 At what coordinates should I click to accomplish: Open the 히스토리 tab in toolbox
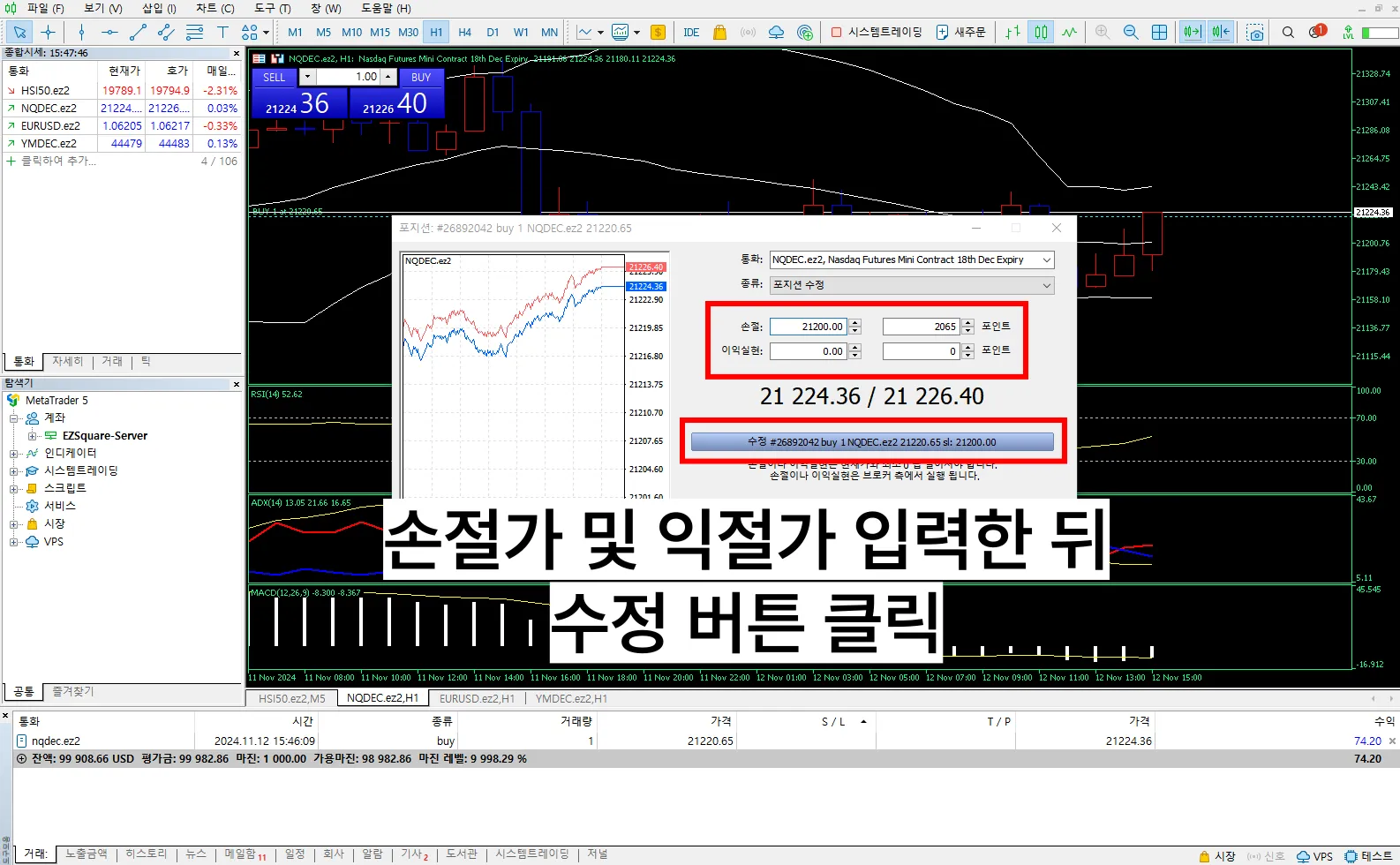click(x=146, y=854)
